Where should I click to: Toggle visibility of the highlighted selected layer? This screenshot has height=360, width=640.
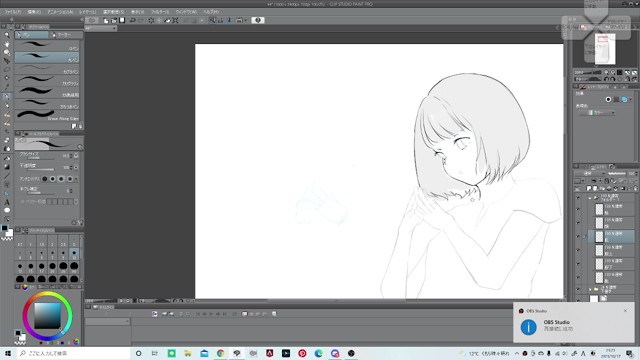(578, 236)
